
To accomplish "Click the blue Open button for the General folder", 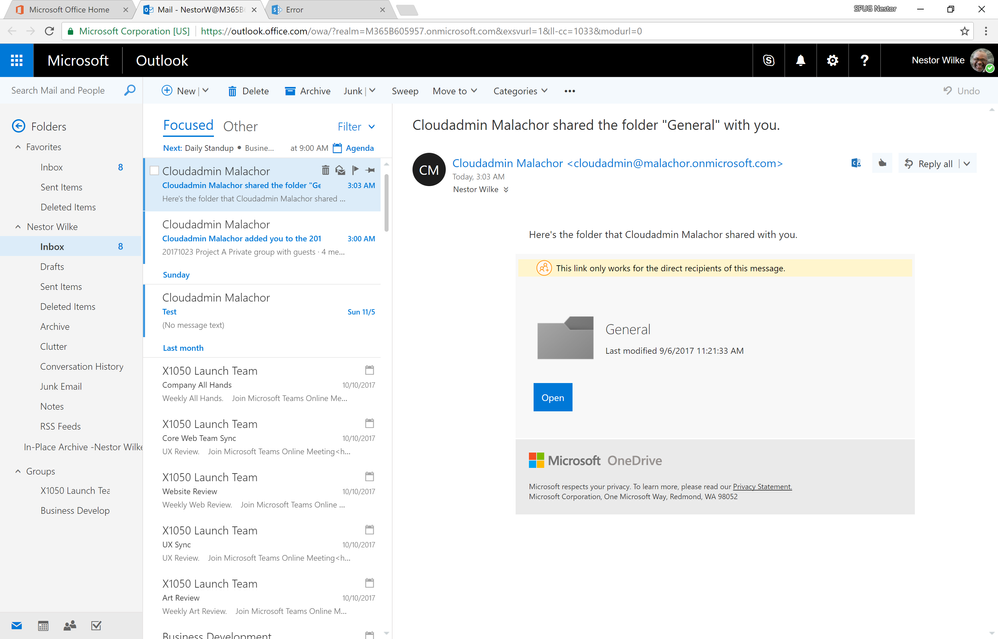I will [x=552, y=397].
